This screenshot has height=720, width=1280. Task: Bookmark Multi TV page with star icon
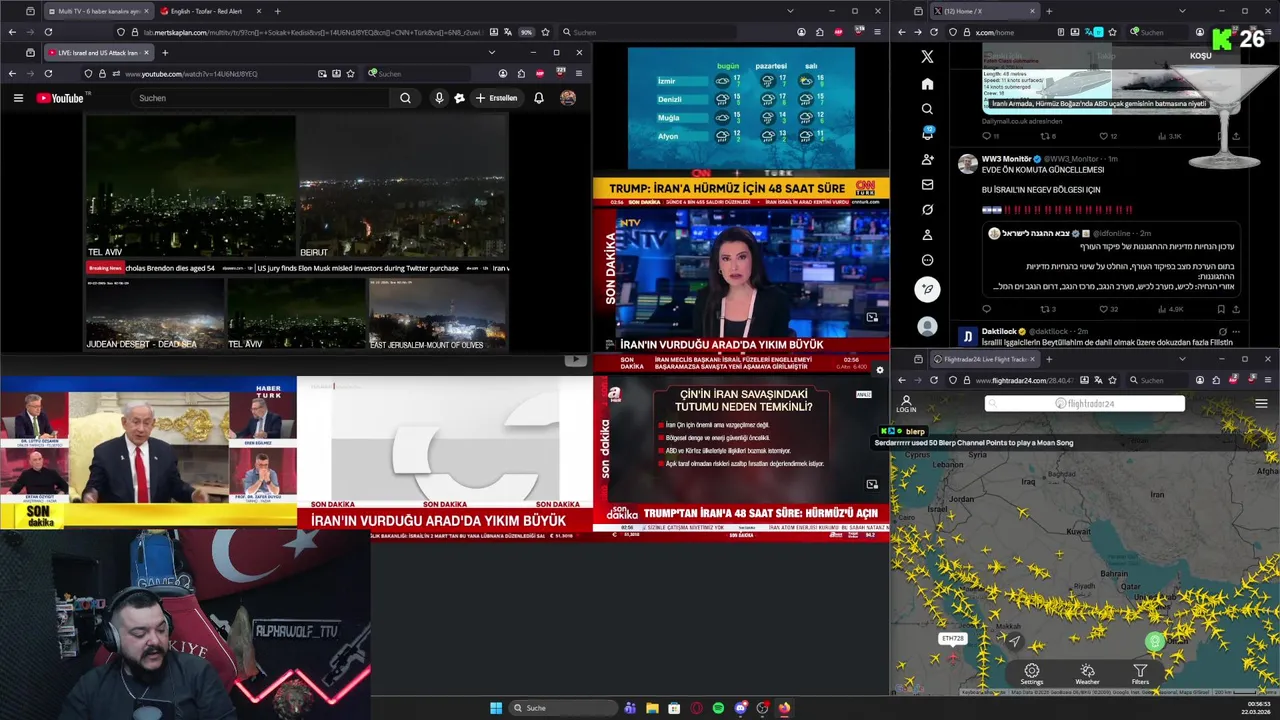click(545, 32)
